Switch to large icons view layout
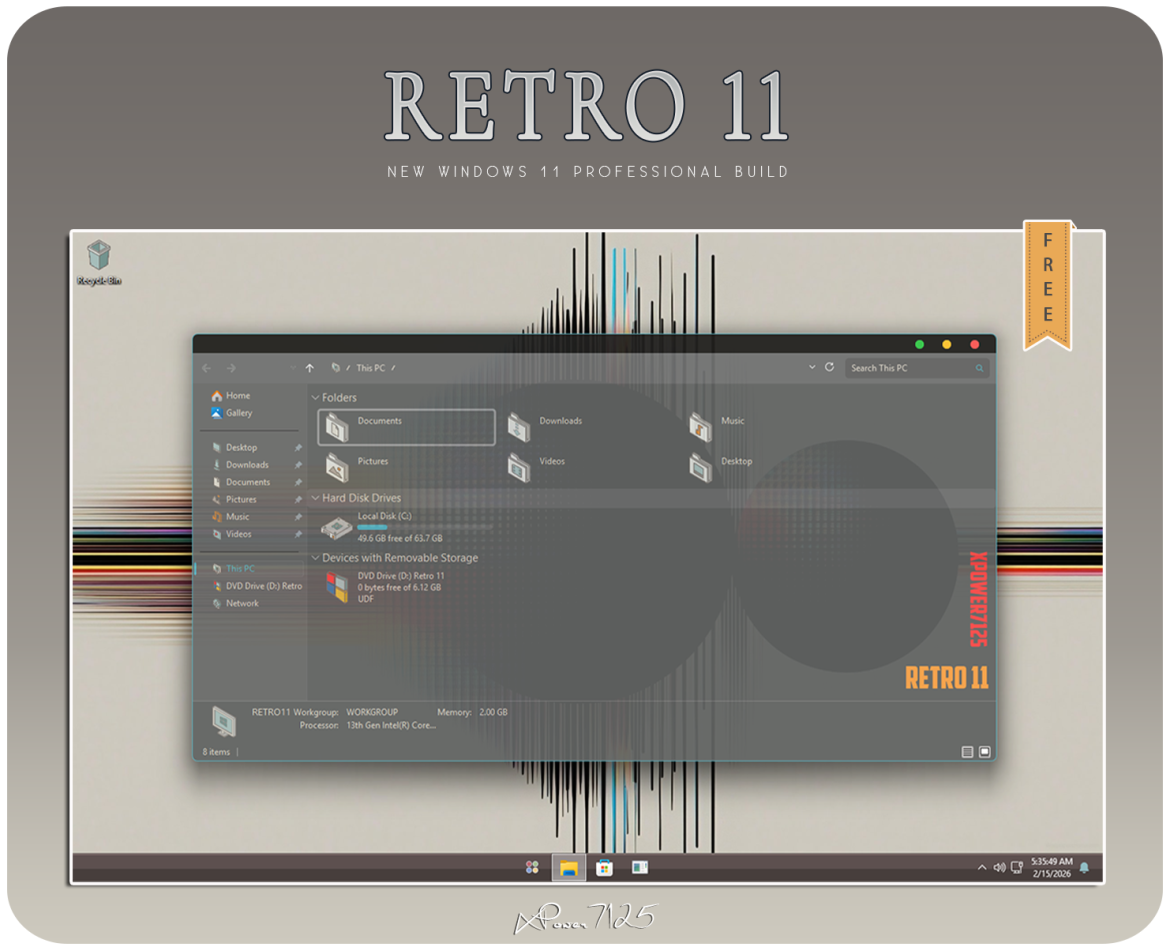 coord(985,752)
